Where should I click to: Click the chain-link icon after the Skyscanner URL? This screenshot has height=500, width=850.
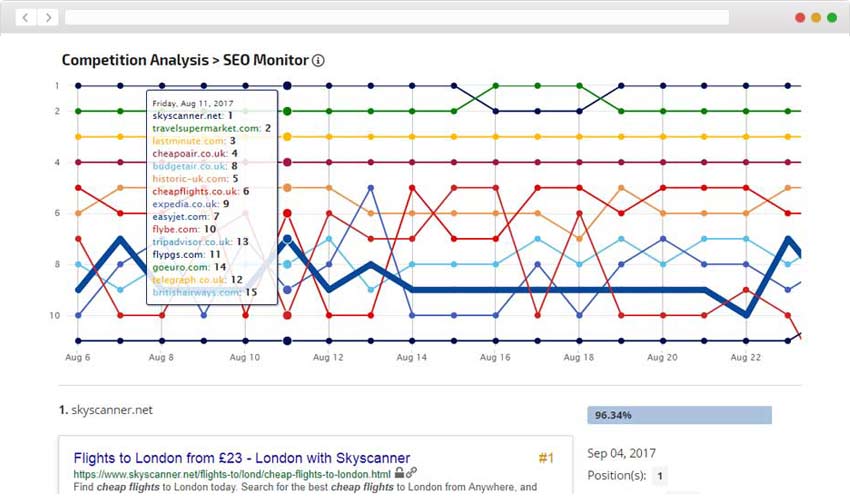pyautogui.click(x=411, y=473)
